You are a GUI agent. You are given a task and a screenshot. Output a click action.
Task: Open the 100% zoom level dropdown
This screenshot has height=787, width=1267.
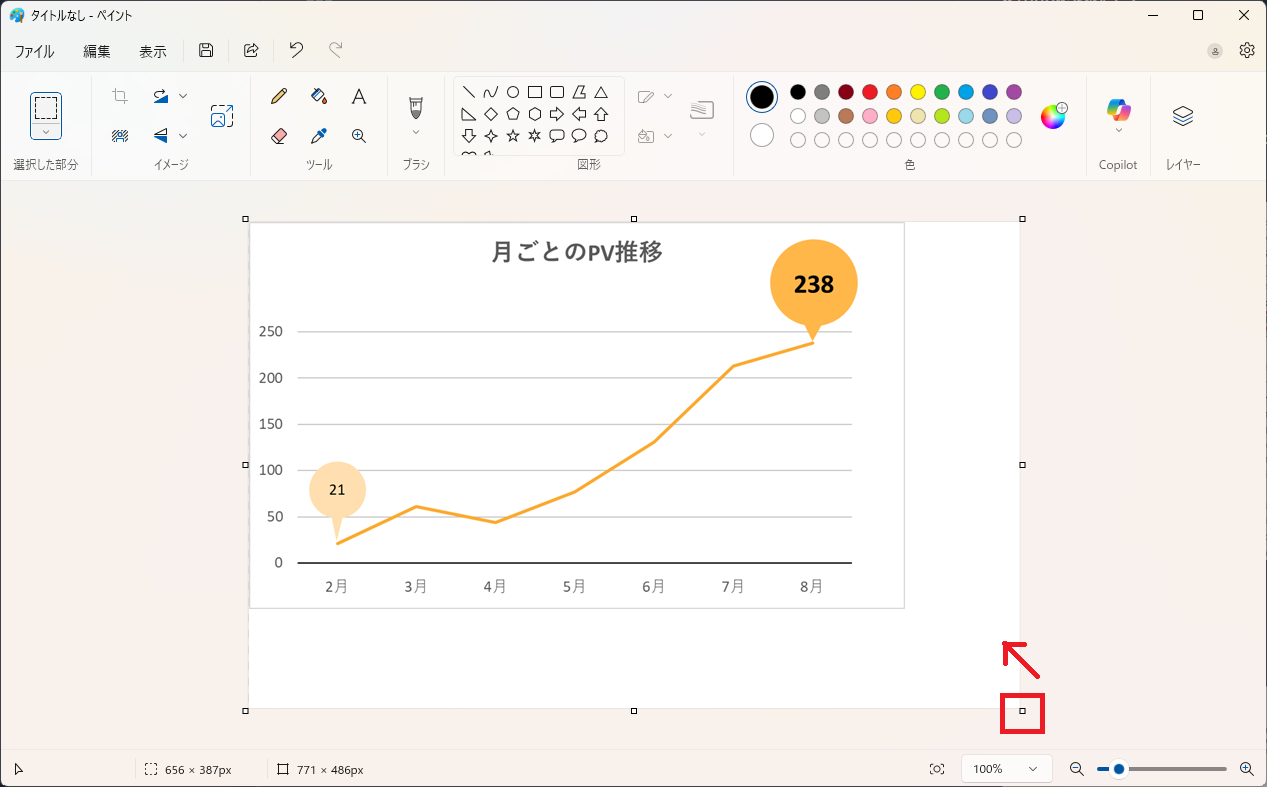1005,769
